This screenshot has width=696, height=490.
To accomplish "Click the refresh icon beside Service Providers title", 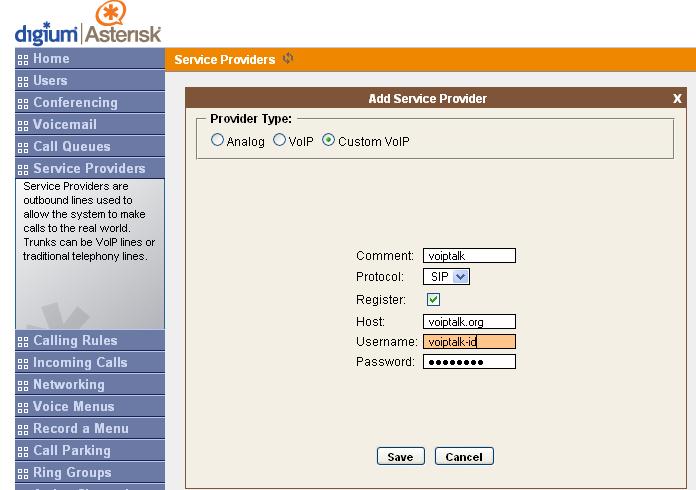I will [288, 59].
